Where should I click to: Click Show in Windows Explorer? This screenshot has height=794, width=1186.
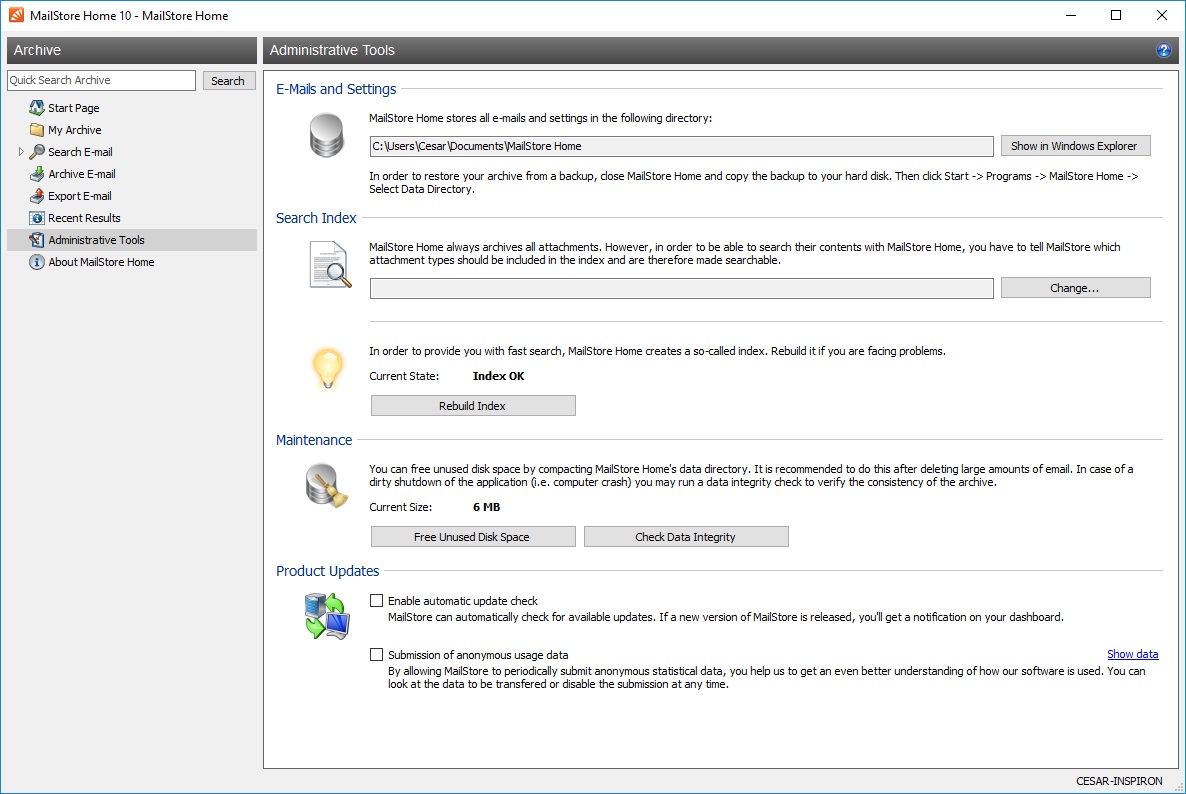click(x=1075, y=145)
